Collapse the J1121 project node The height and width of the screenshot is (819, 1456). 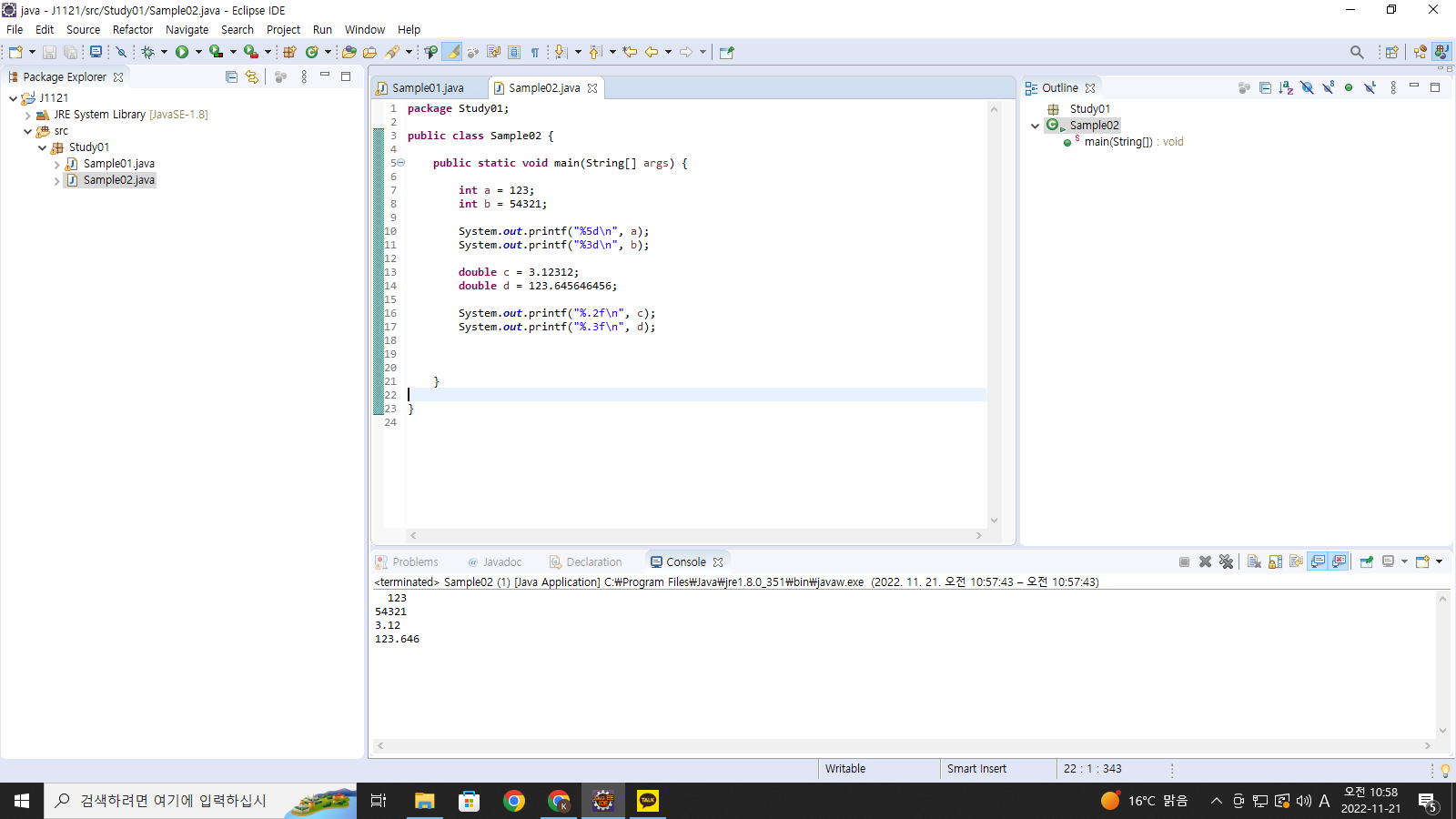[x=13, y=98]
